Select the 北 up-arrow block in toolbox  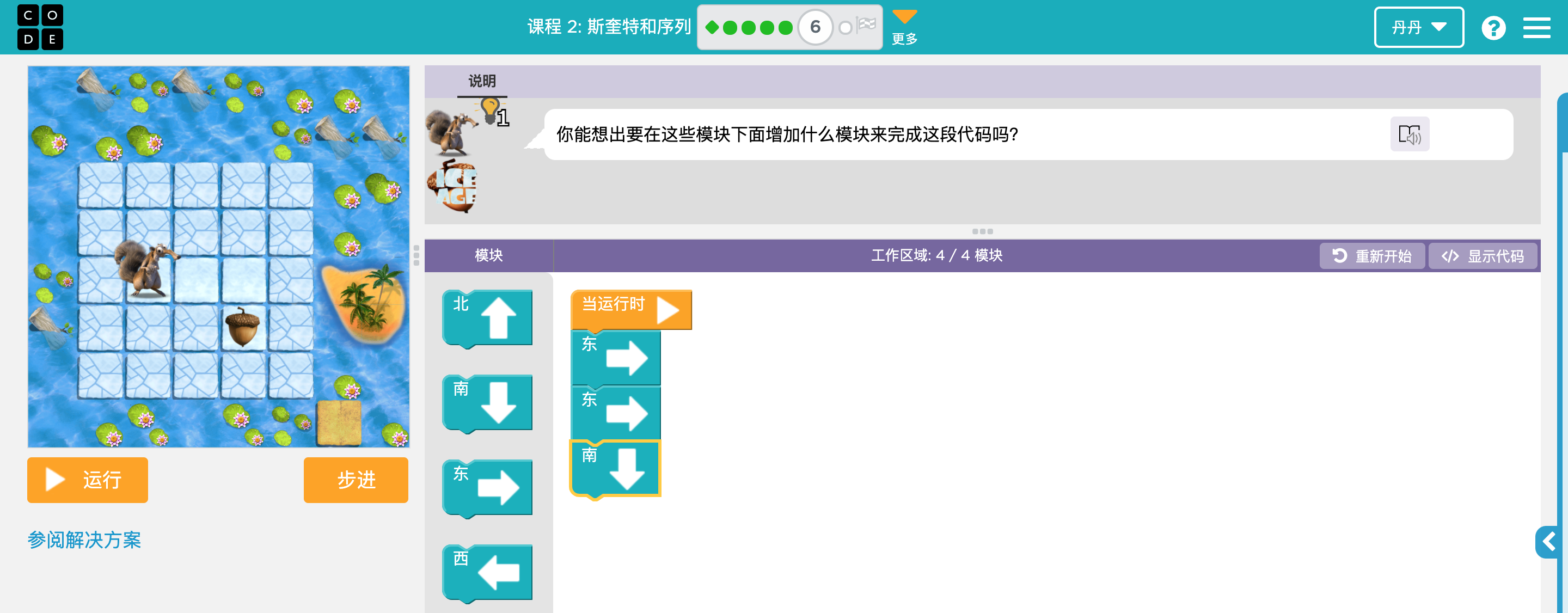pos(488,318)
